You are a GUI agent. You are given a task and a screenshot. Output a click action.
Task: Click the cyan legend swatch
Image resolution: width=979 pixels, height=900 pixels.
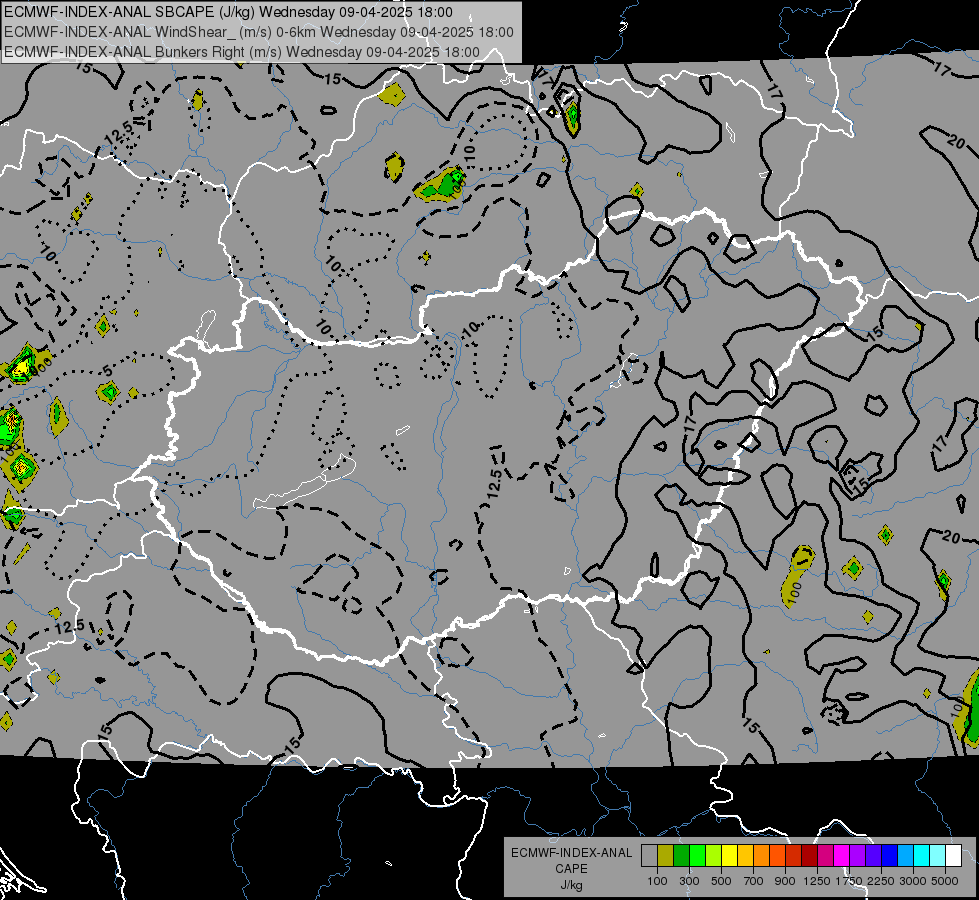pyautogui.click(x=922, y=855)
